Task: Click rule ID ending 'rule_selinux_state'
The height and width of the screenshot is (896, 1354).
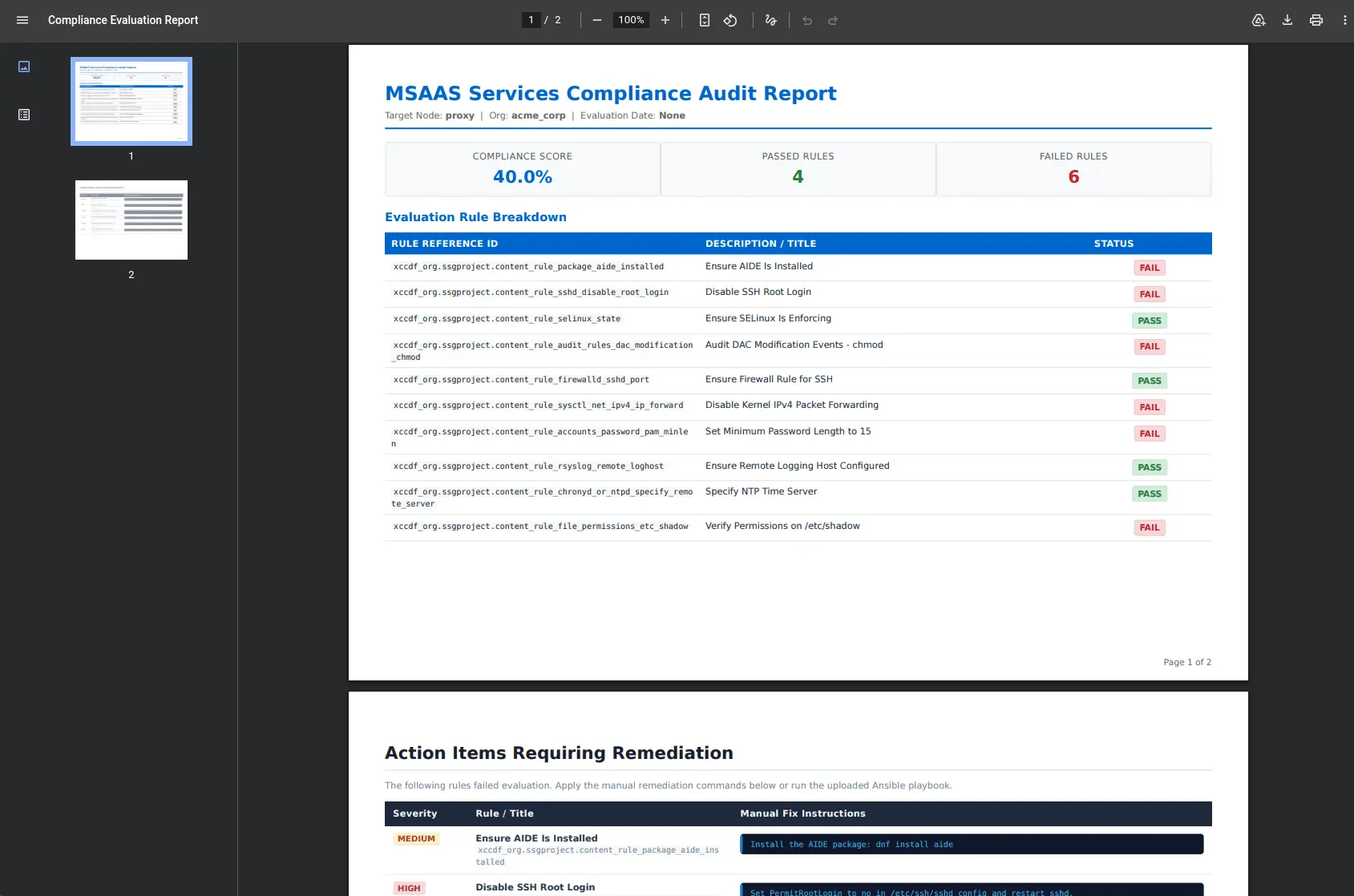Action: coord(507,319)
